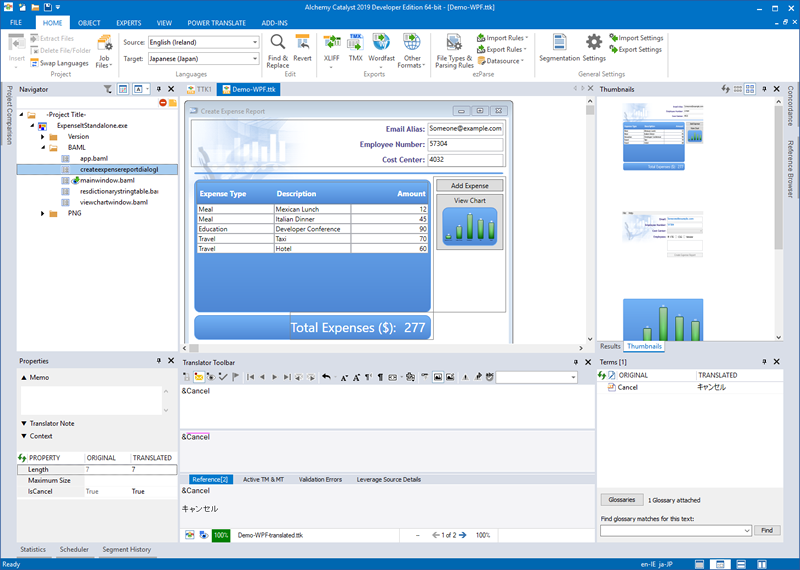Open the glossary match text dropdown
Screen dimensions: 800x570
click(x=747, y=531)
